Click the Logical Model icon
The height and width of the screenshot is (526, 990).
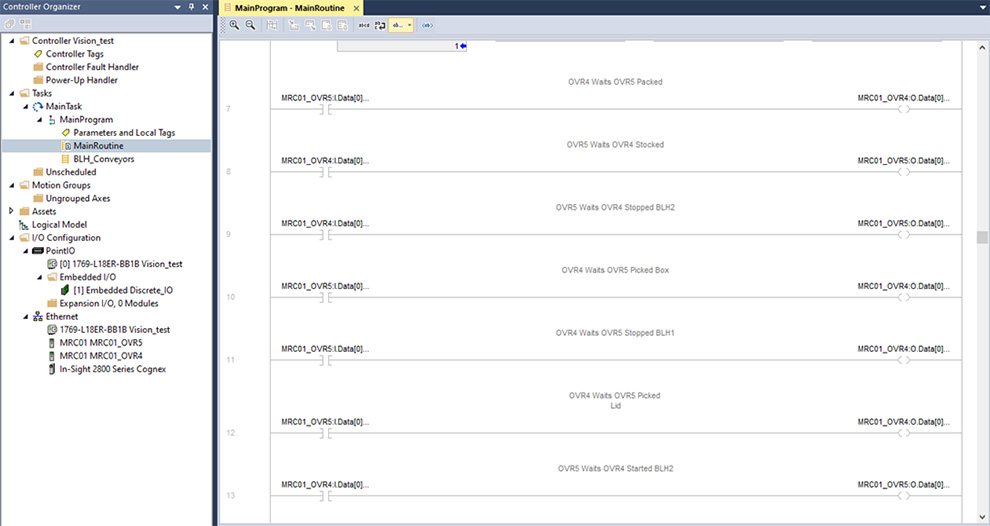point(24,225)
